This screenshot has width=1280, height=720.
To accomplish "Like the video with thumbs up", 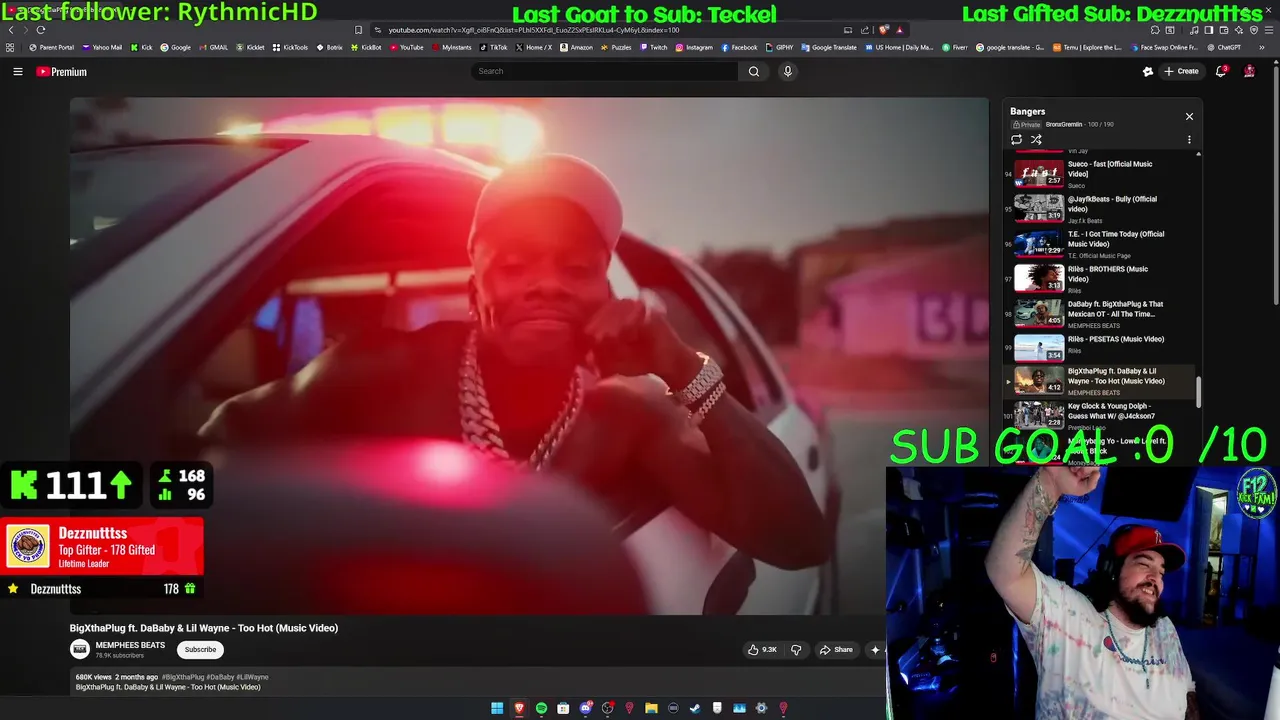I will point(762,650).
